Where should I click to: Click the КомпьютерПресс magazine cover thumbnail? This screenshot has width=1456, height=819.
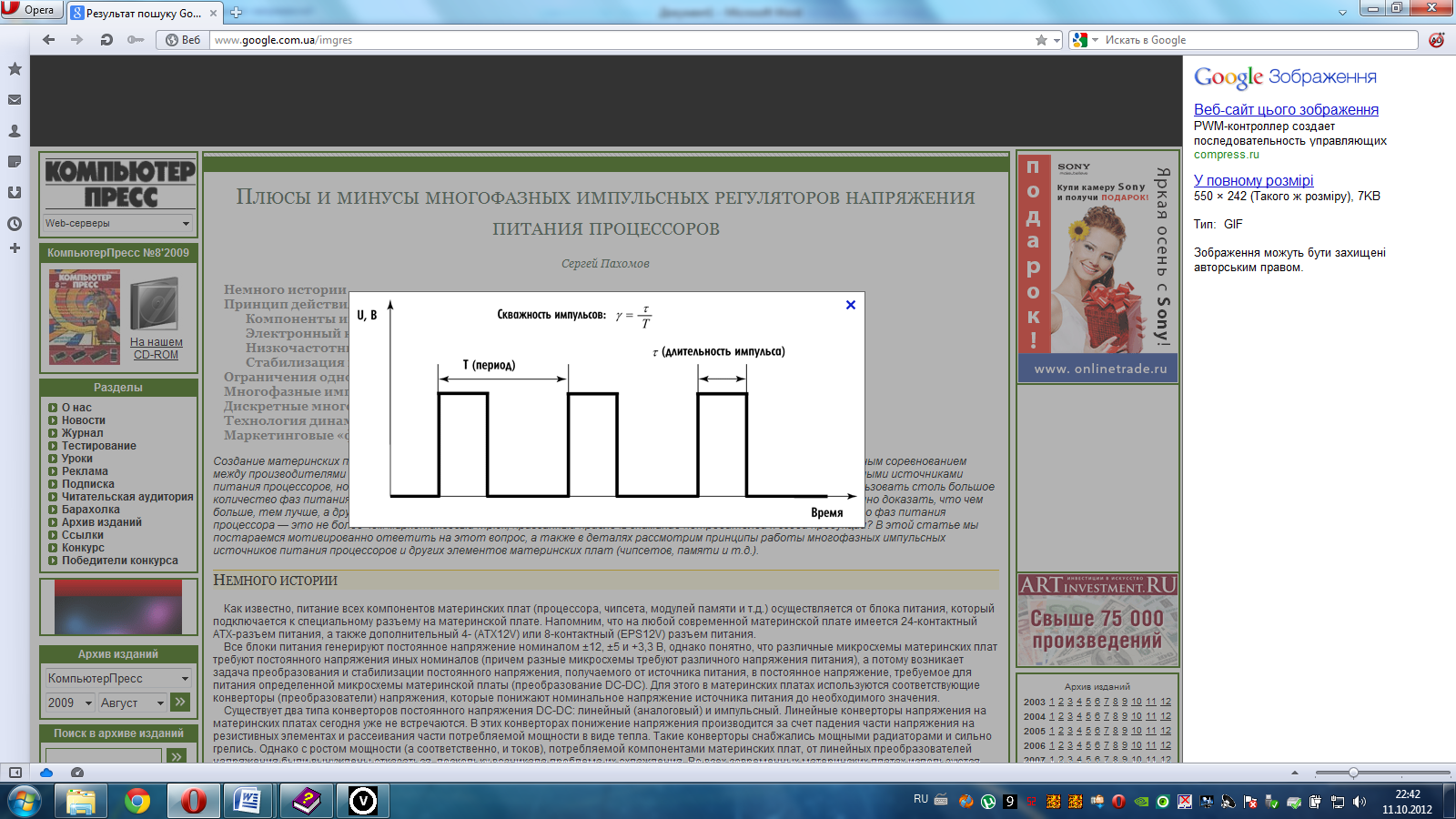click(x=84, y=317)
